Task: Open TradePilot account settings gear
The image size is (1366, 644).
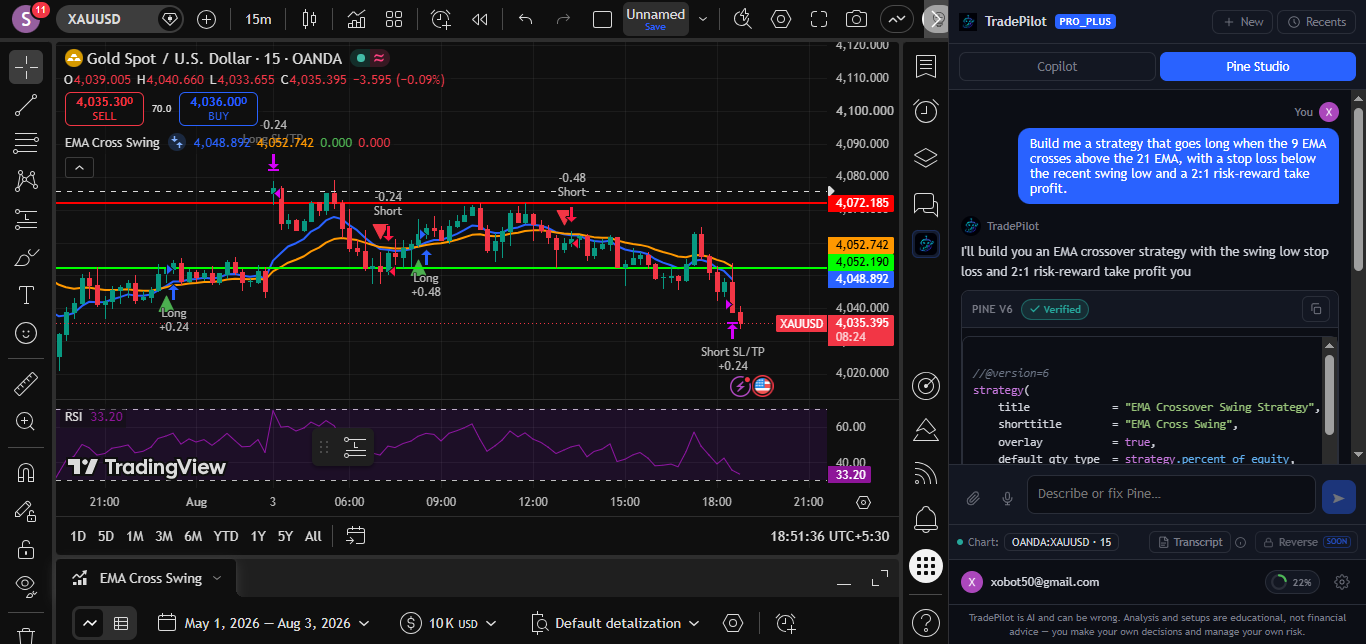Action: 1342,582
